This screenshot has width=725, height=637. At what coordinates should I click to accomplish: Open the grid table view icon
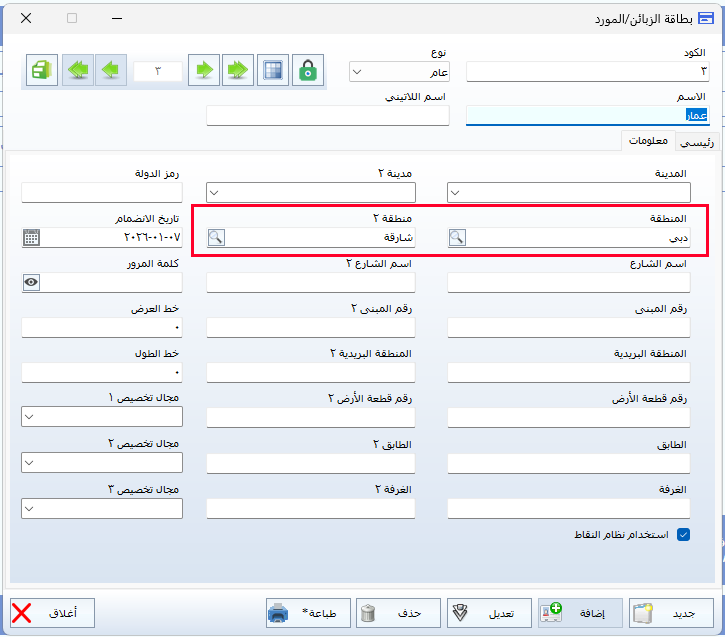click(x=272, y=71)
